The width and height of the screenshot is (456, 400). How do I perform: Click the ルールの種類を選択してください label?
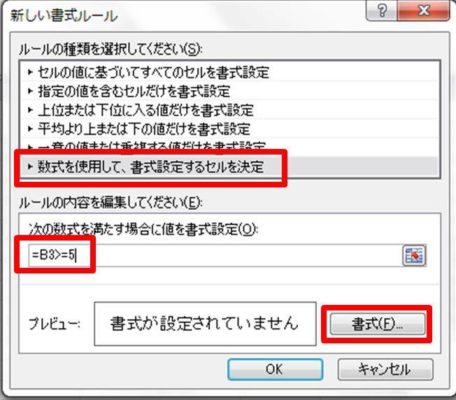tap(111, 50)
